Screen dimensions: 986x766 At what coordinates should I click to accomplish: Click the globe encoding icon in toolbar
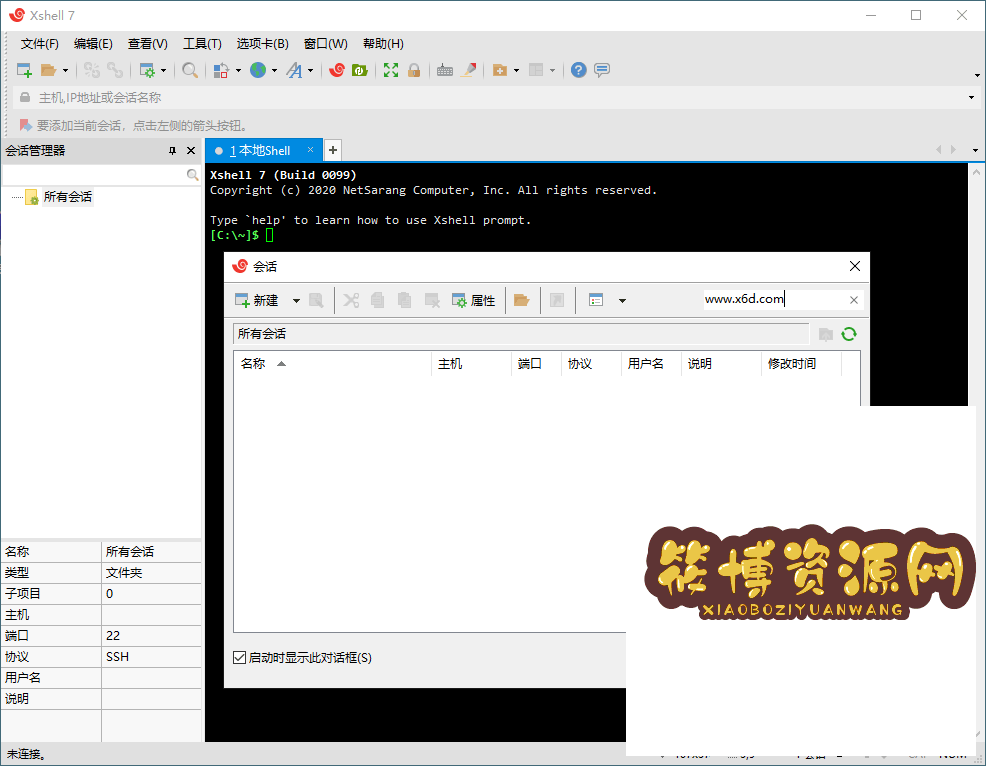258,70
